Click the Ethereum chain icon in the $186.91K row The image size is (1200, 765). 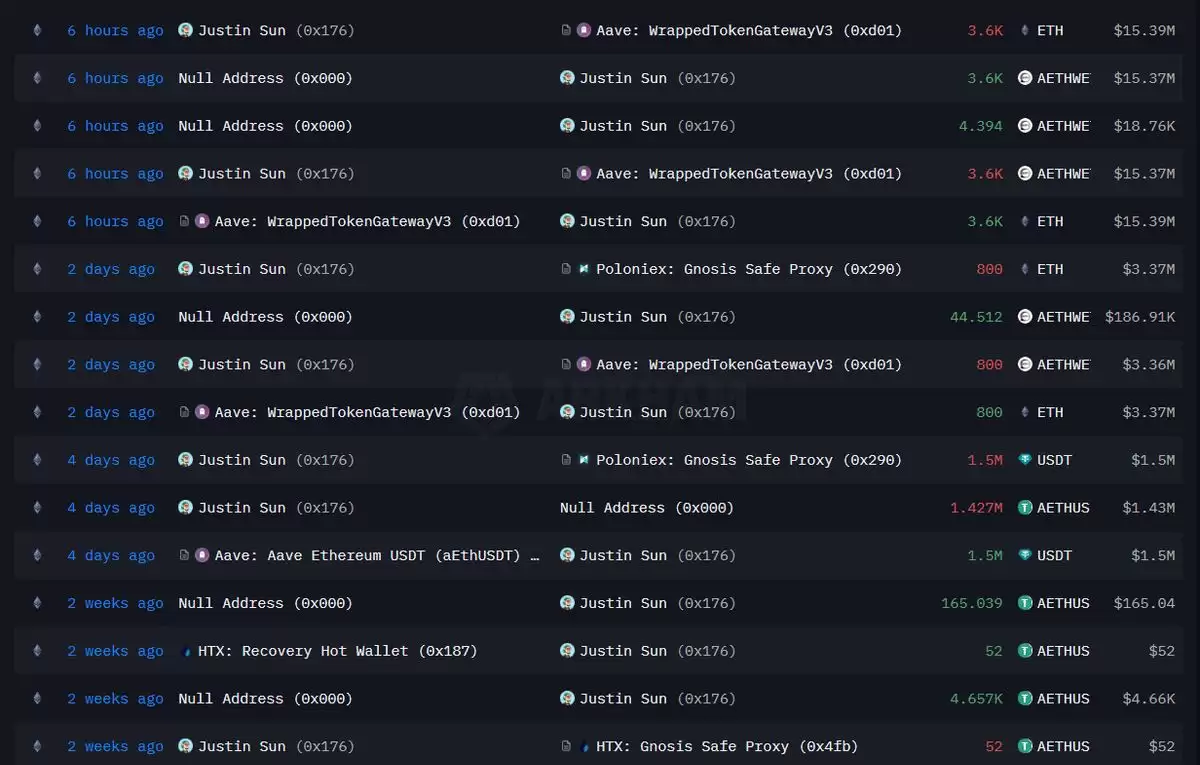pos(37,317)
